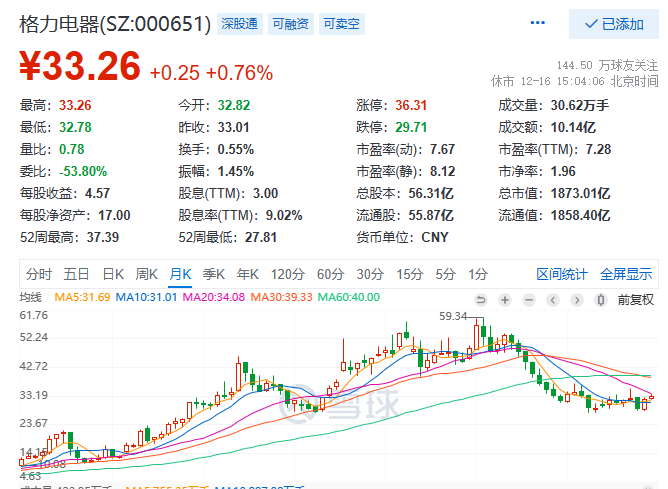Screen dimensions: 668x489
Task: Click the 涨停 value 36.31
Action: 411,105
